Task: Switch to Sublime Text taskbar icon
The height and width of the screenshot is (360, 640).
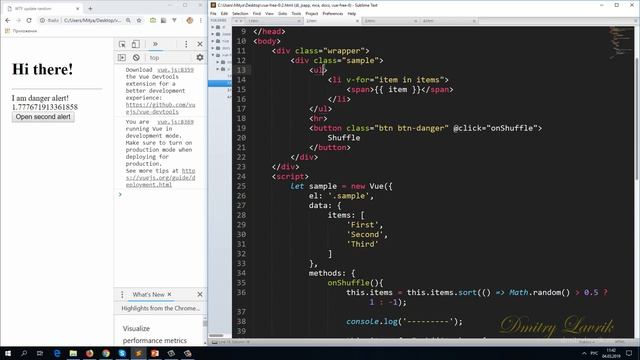Action: (138, 353)
